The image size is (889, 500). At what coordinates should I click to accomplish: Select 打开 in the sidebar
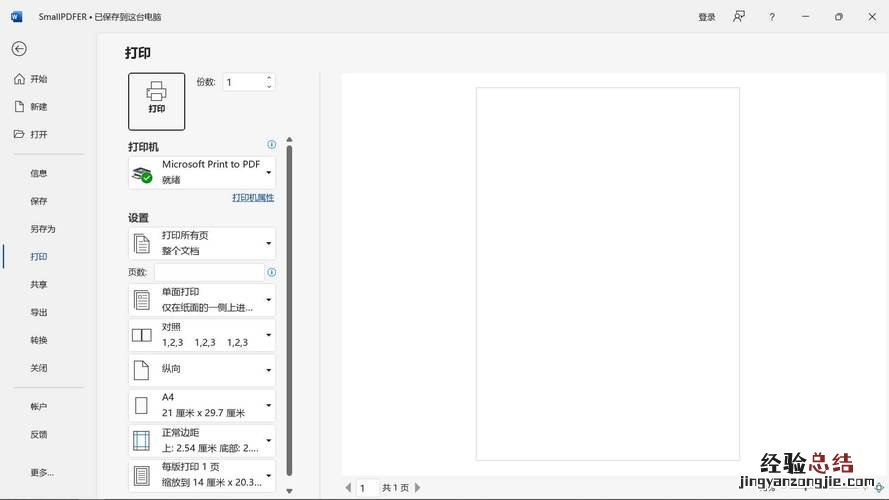click(x=39, y=134)
